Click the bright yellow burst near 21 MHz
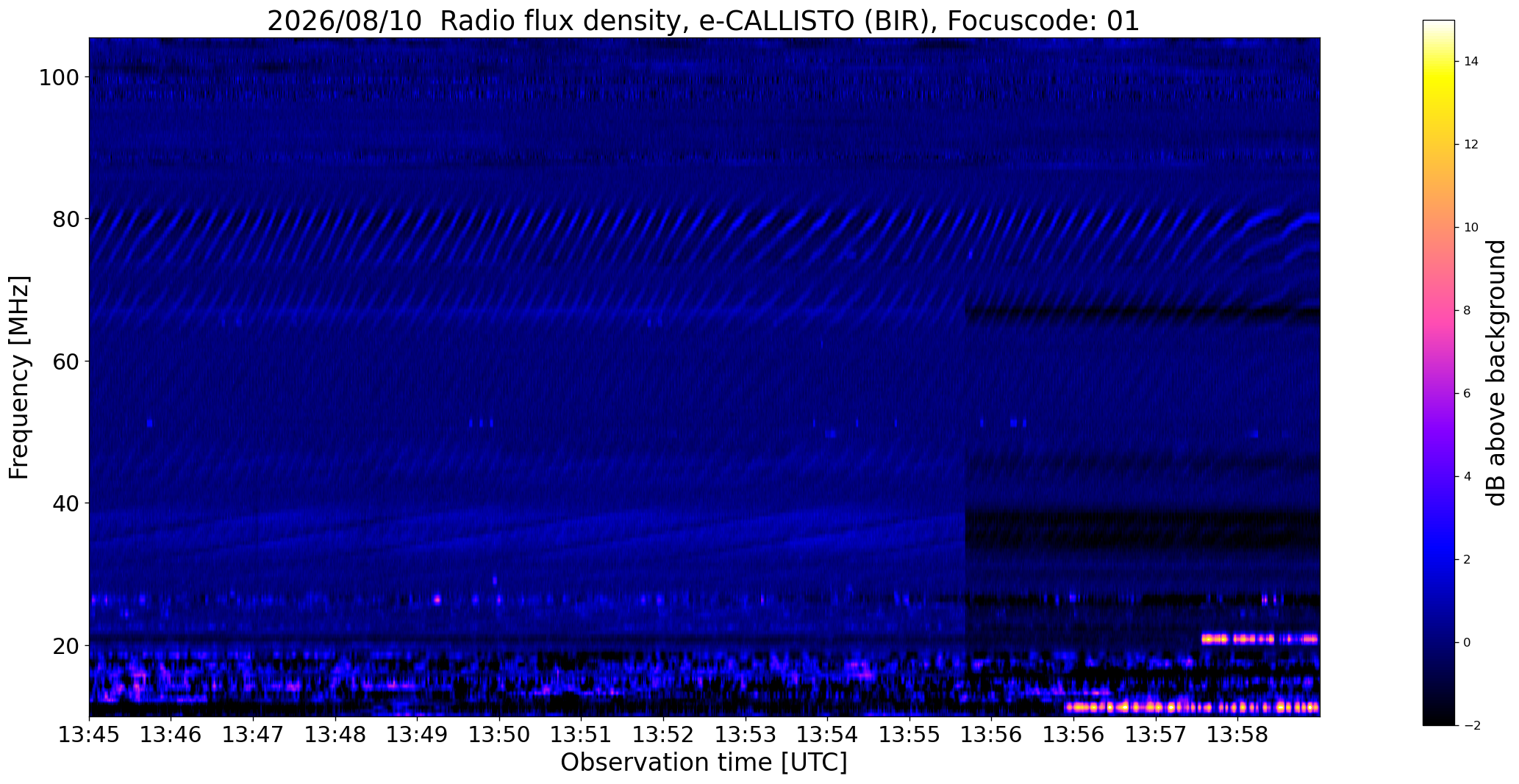The height and width of the screenshot is (784, 1519). point(1259,639)
